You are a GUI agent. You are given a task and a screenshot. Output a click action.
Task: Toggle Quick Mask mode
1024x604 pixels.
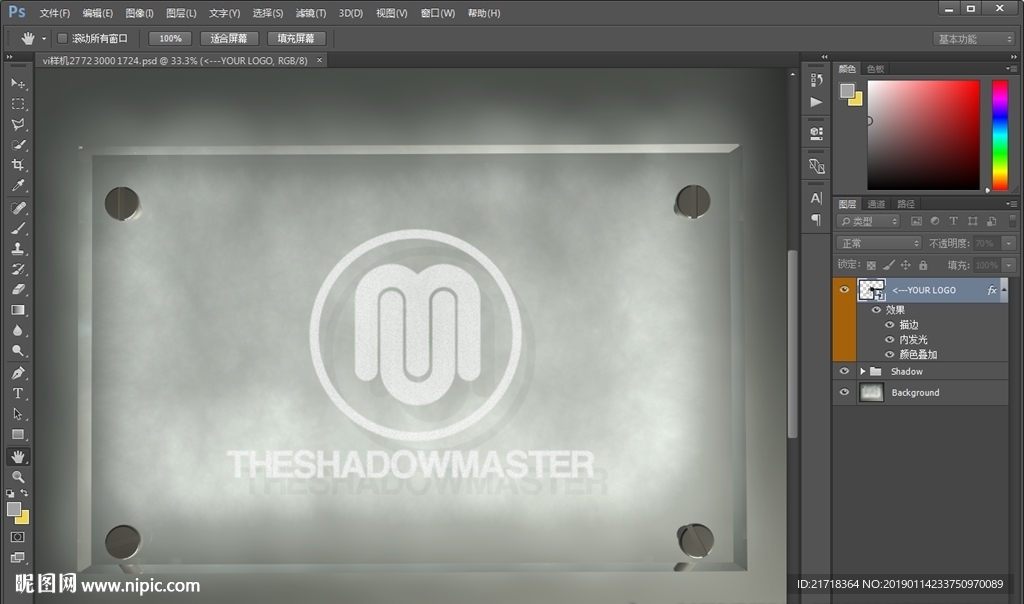(18, 537)
